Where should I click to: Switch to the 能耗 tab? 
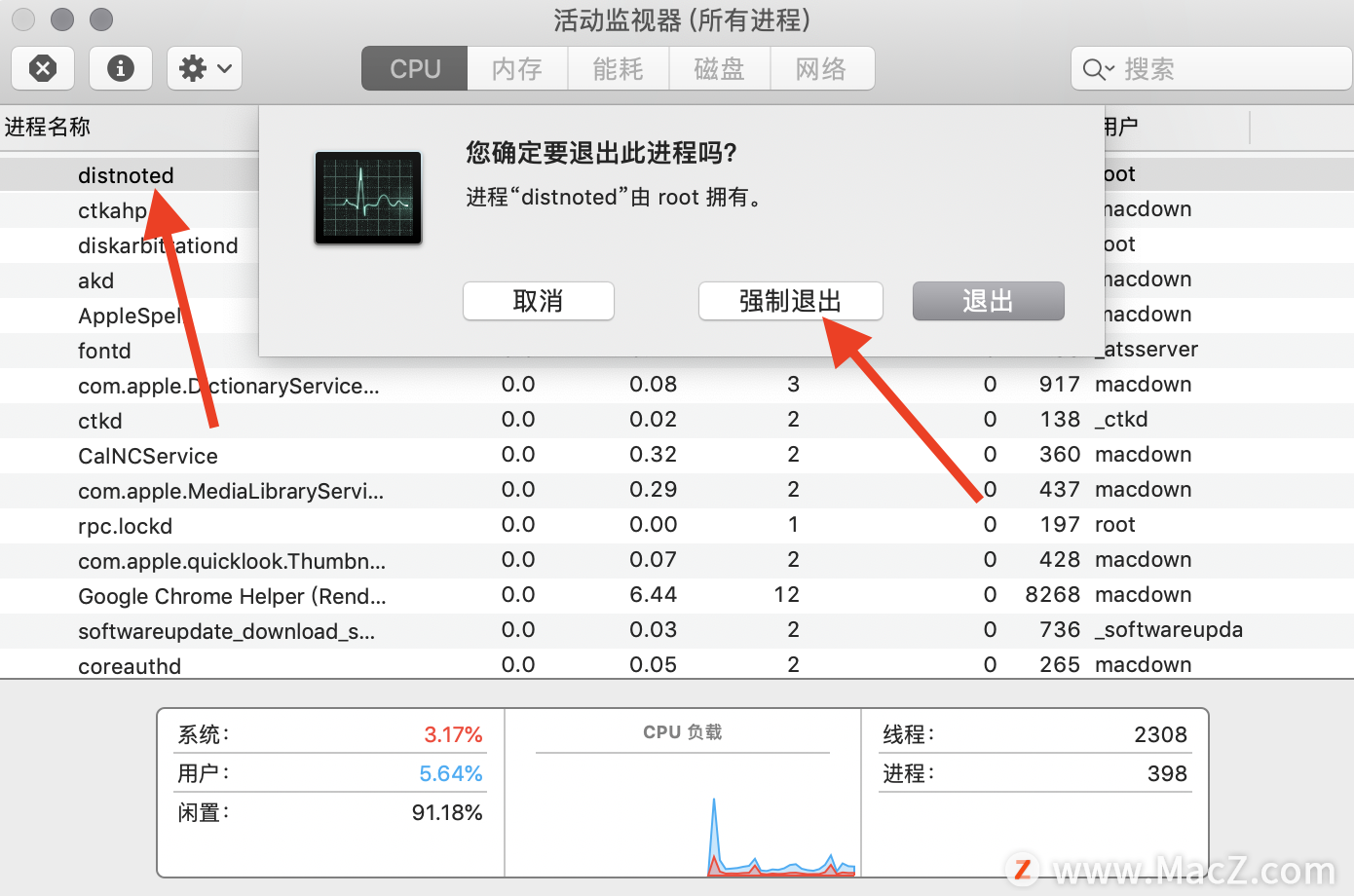619,69
